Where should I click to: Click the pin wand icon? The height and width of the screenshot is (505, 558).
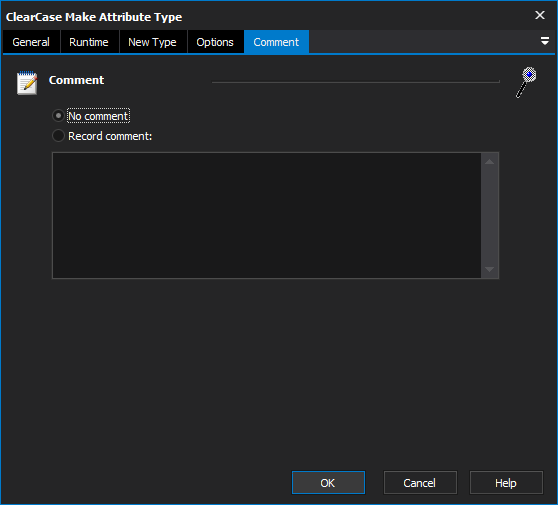coord(526,82)
